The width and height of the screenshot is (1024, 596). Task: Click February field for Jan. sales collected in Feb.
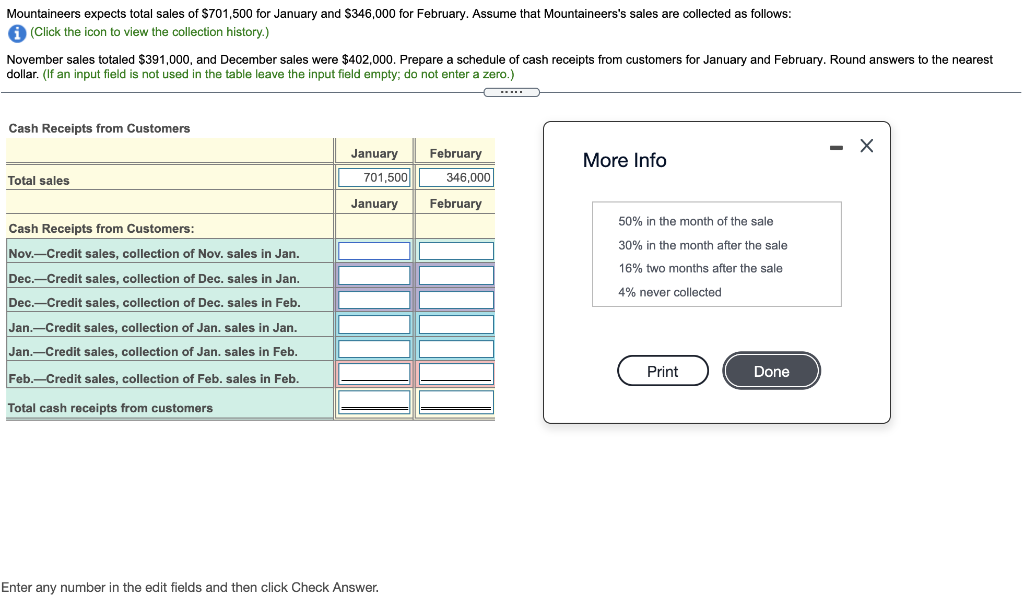(x=456, y=349)
